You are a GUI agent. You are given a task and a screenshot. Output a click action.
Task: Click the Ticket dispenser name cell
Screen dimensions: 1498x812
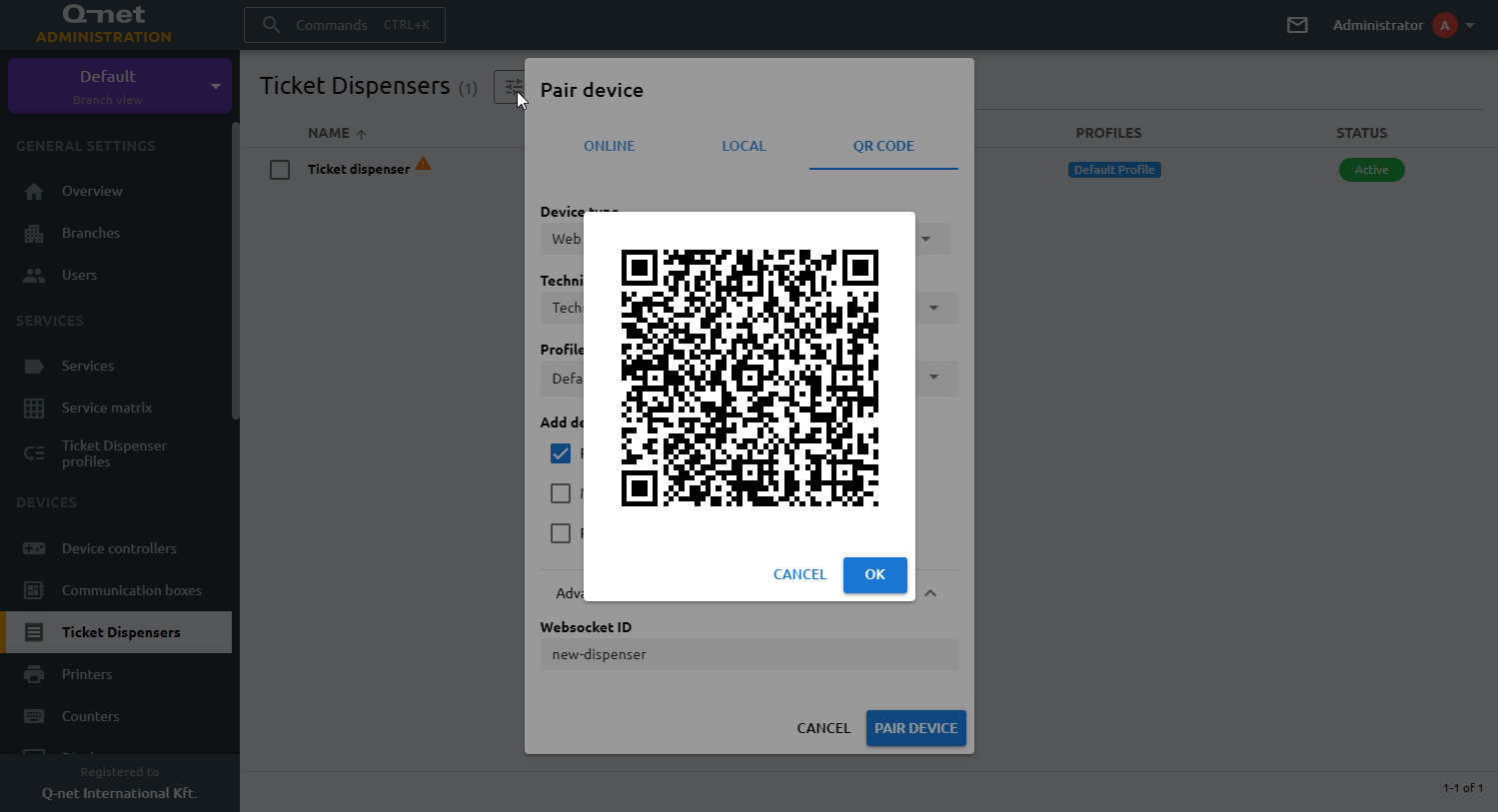(359, 170)
